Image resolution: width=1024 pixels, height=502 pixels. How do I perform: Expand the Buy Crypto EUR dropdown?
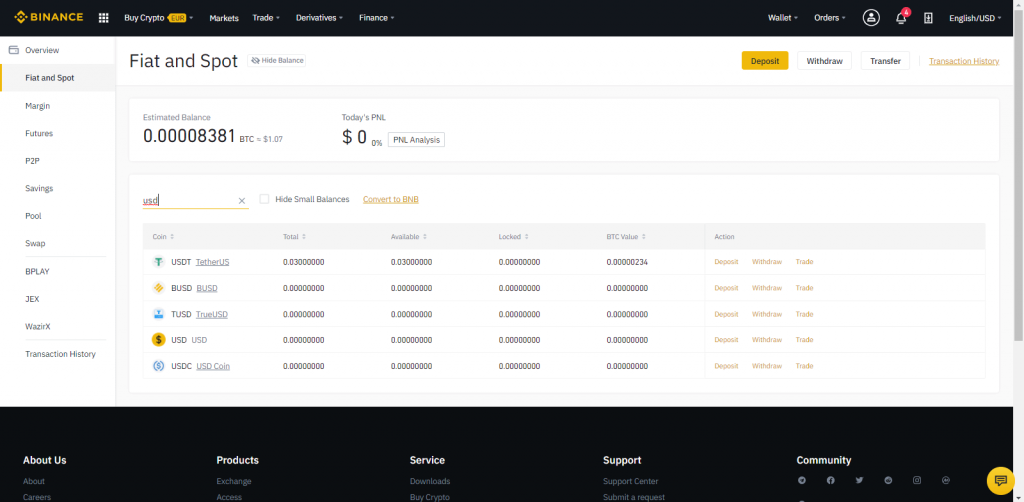[159, 18]
